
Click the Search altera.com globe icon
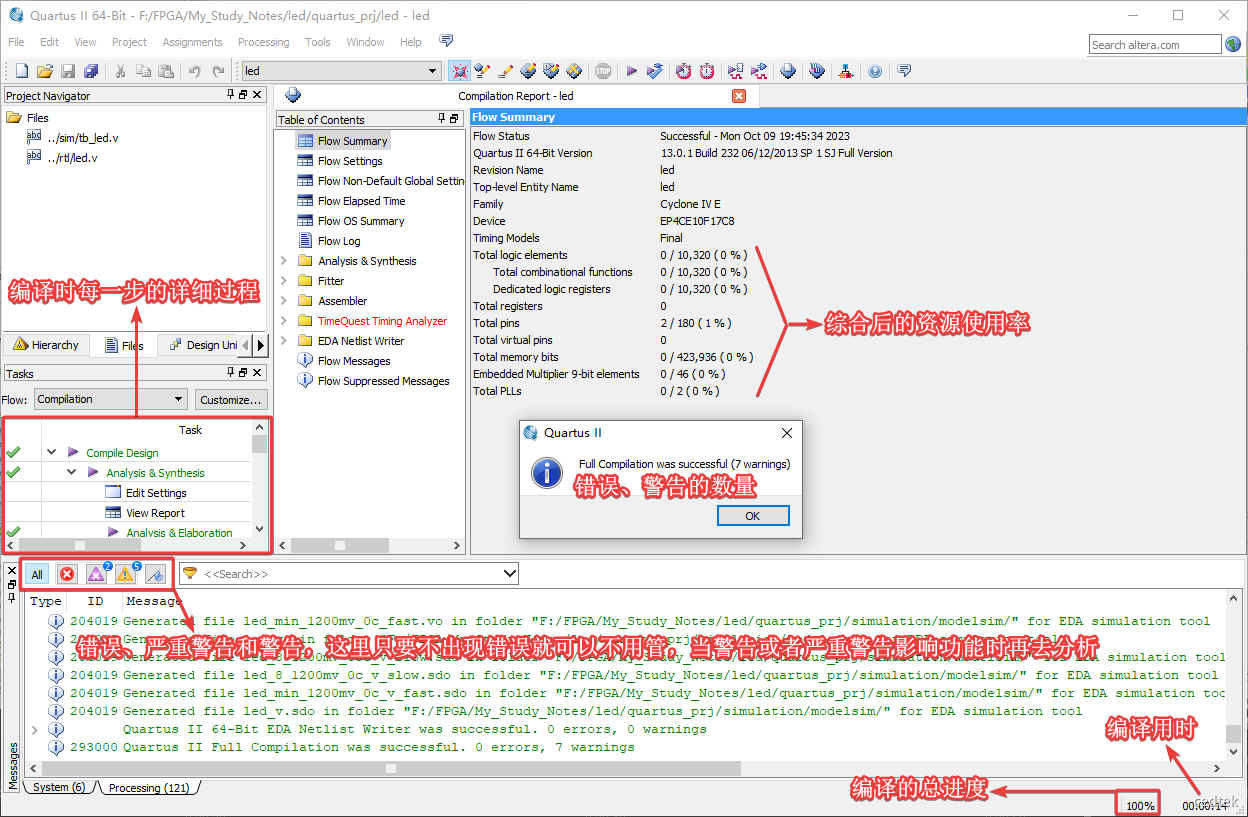1233,45
